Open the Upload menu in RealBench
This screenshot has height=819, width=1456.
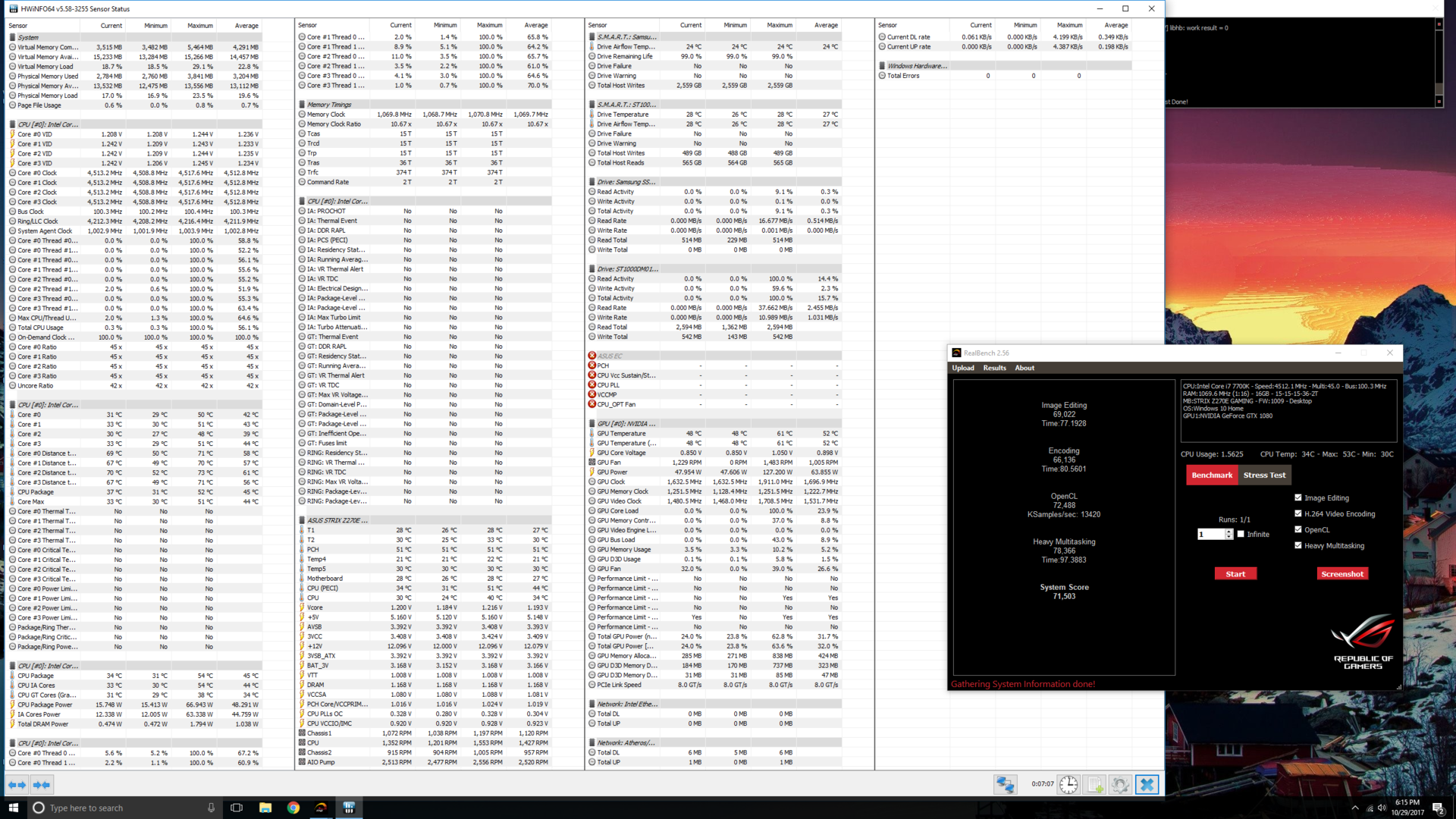pyautogui.click(x=963, y=368)
